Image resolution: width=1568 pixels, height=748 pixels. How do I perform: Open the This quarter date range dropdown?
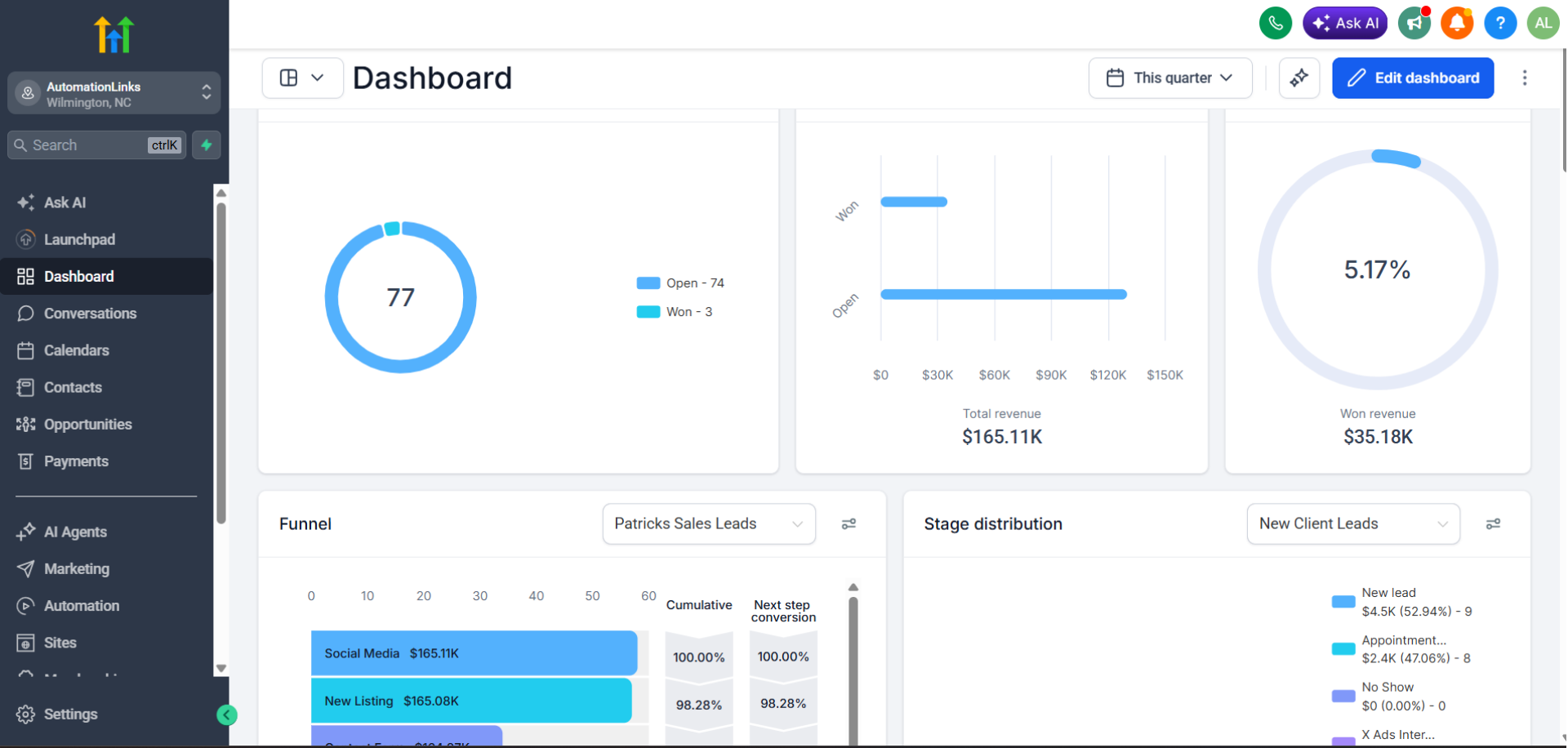tap(1169, 78)
